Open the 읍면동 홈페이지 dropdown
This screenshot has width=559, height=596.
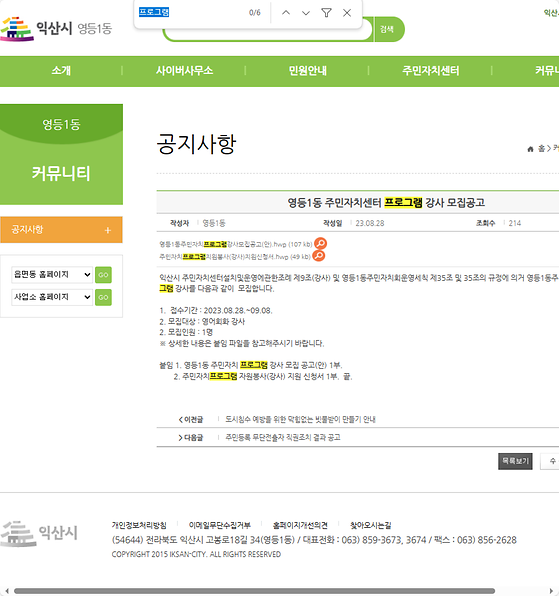[52, 274]
